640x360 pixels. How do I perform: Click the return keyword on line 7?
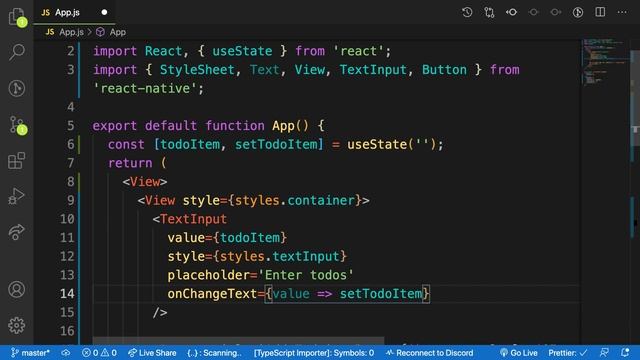(130, 163)
